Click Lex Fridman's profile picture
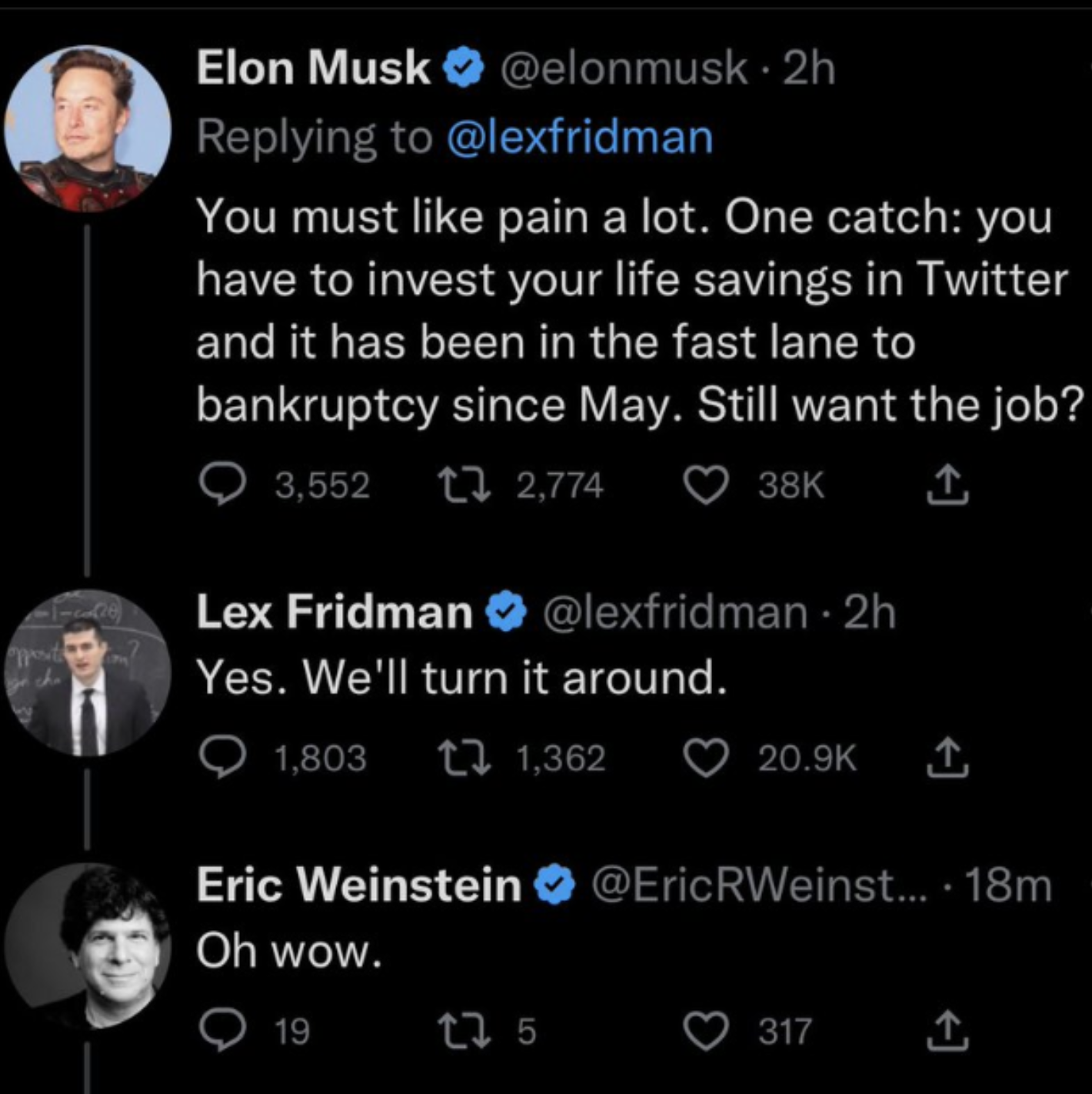Viewport: 1092px width, 1094px height. (x=87, y=672)
